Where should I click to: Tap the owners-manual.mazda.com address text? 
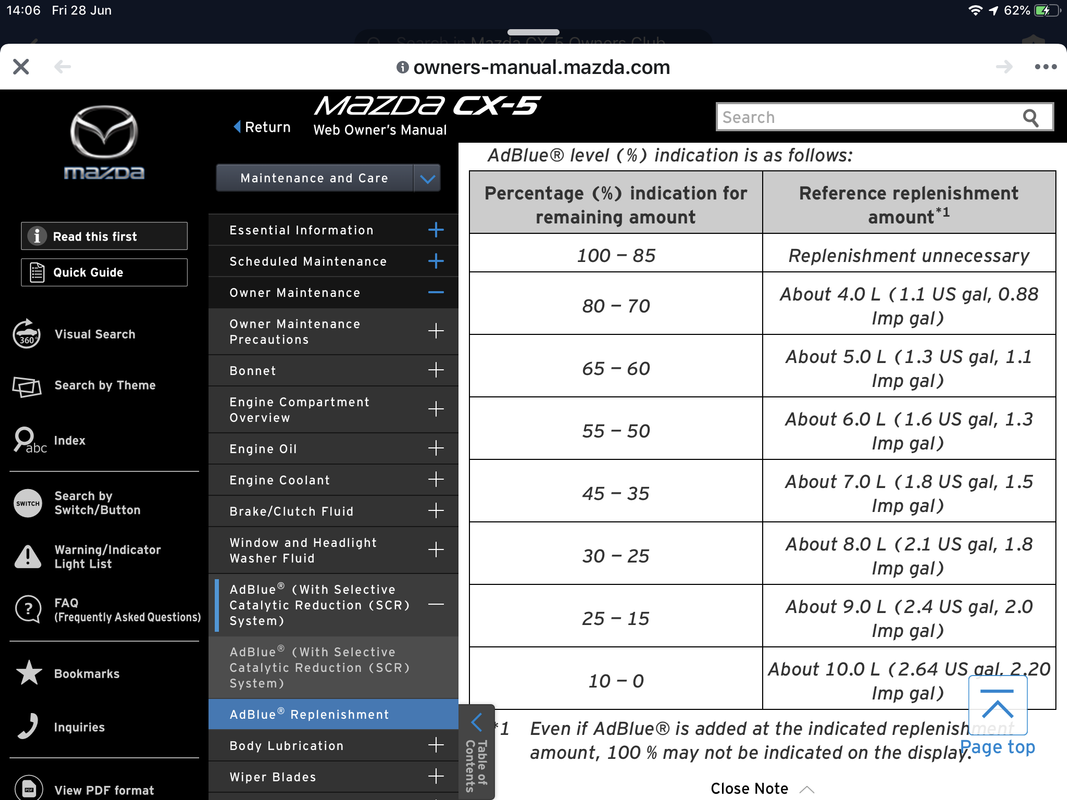click(542, 67)
